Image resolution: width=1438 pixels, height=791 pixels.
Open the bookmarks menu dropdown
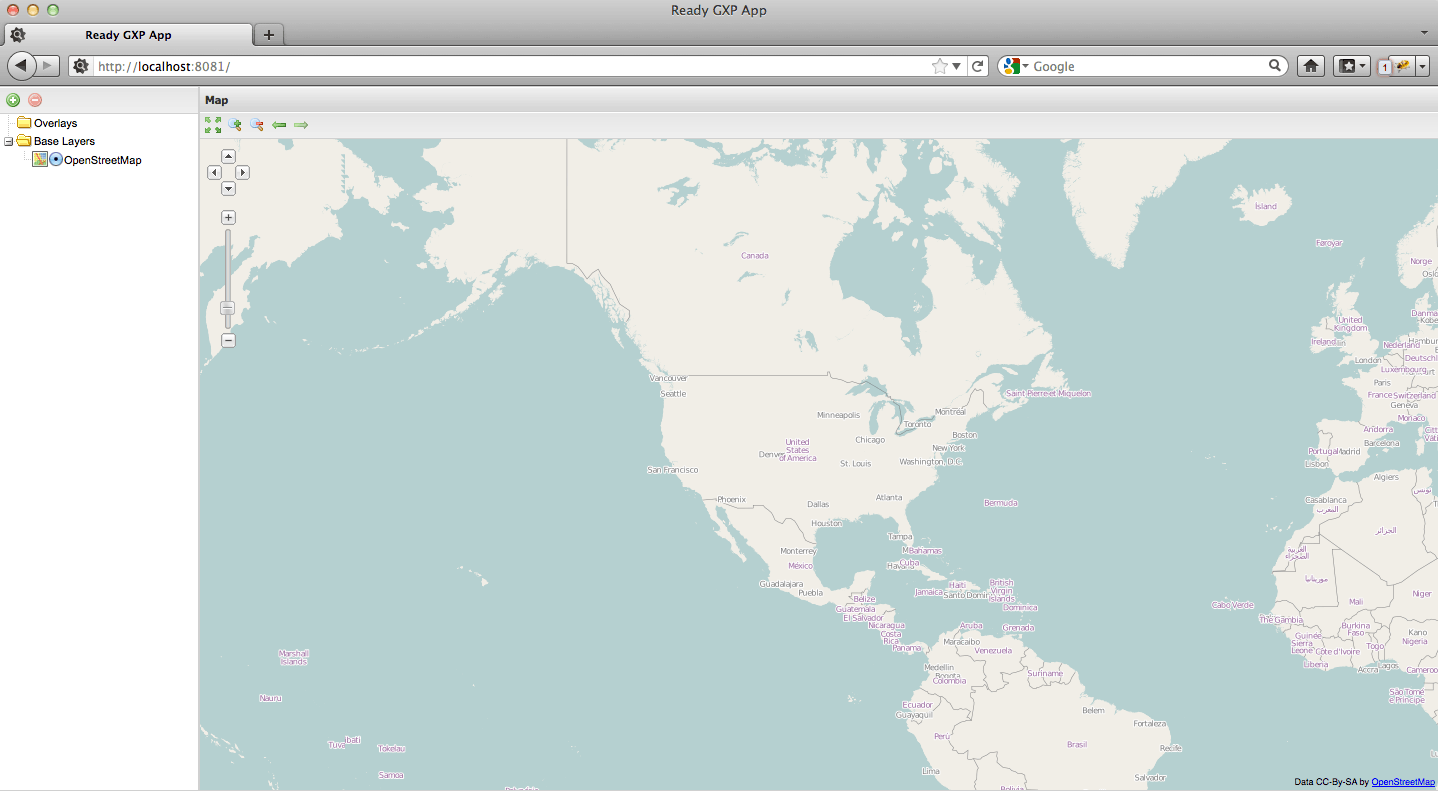tap(1352, 66)
